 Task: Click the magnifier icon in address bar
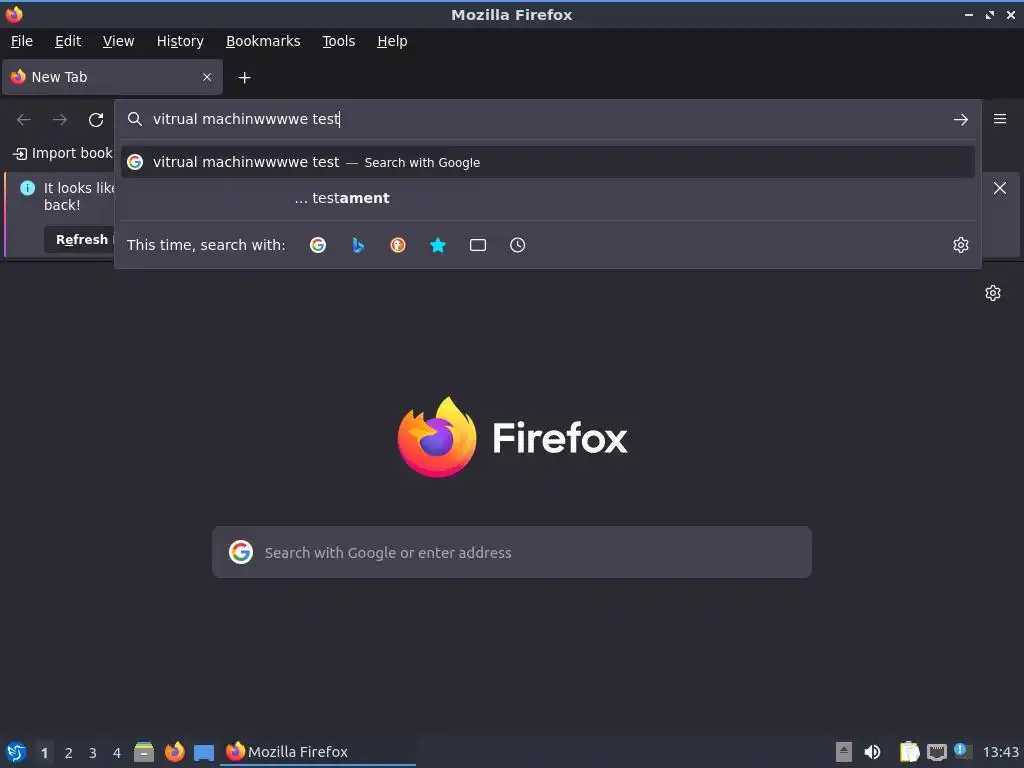click(x=135, y=119)
